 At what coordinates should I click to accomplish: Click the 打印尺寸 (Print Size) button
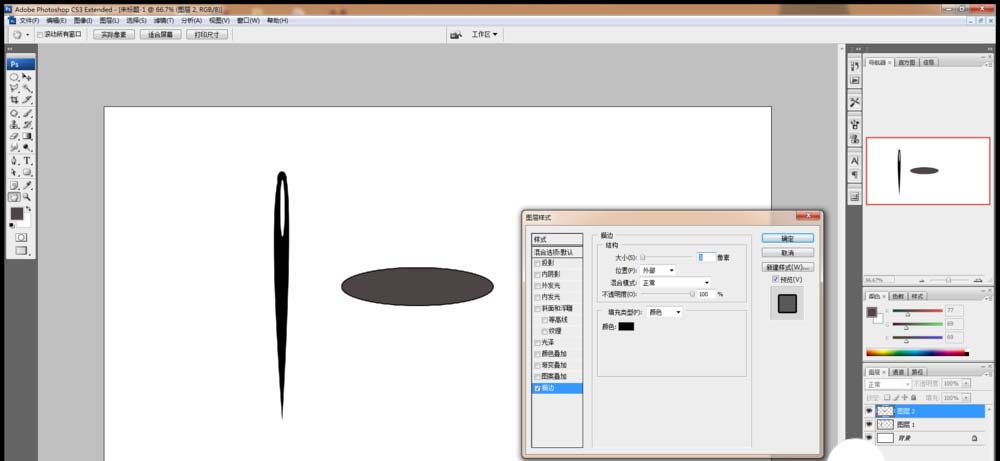207,34
